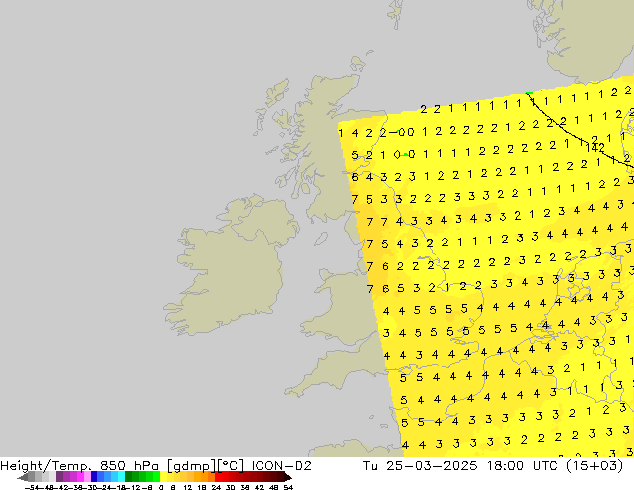634x490 pixels.
Task: Click the '[gdmp]' unit label
Action: (192, 466)
